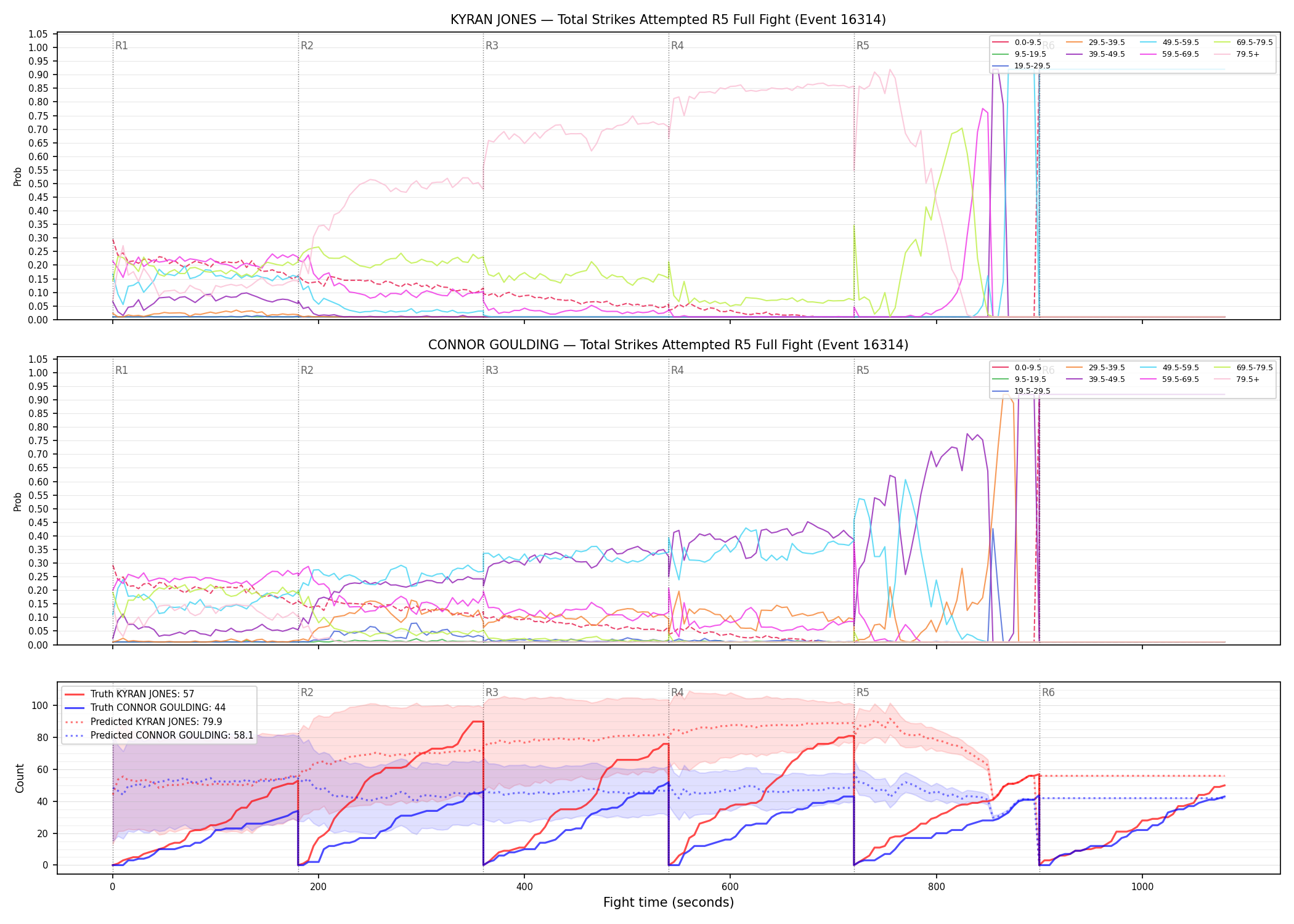Click the CONNOR GOULDING chart title
Viewport: 1294px width, 924px height.
point(668,345)
